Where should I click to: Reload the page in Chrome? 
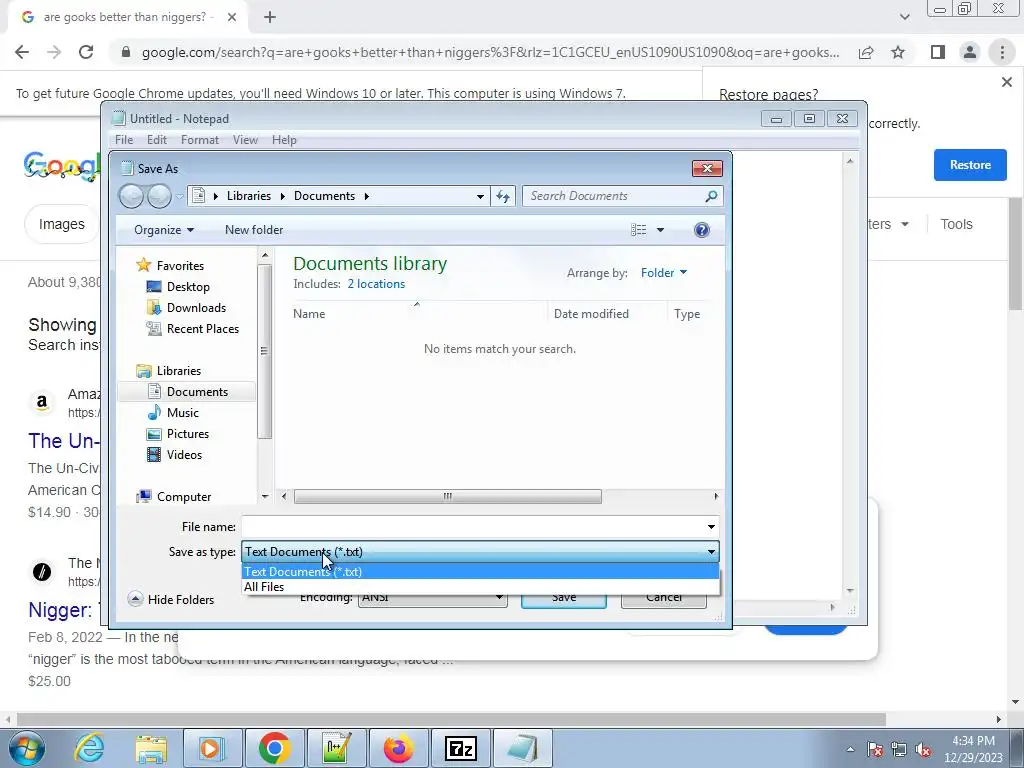click(86, 52)
